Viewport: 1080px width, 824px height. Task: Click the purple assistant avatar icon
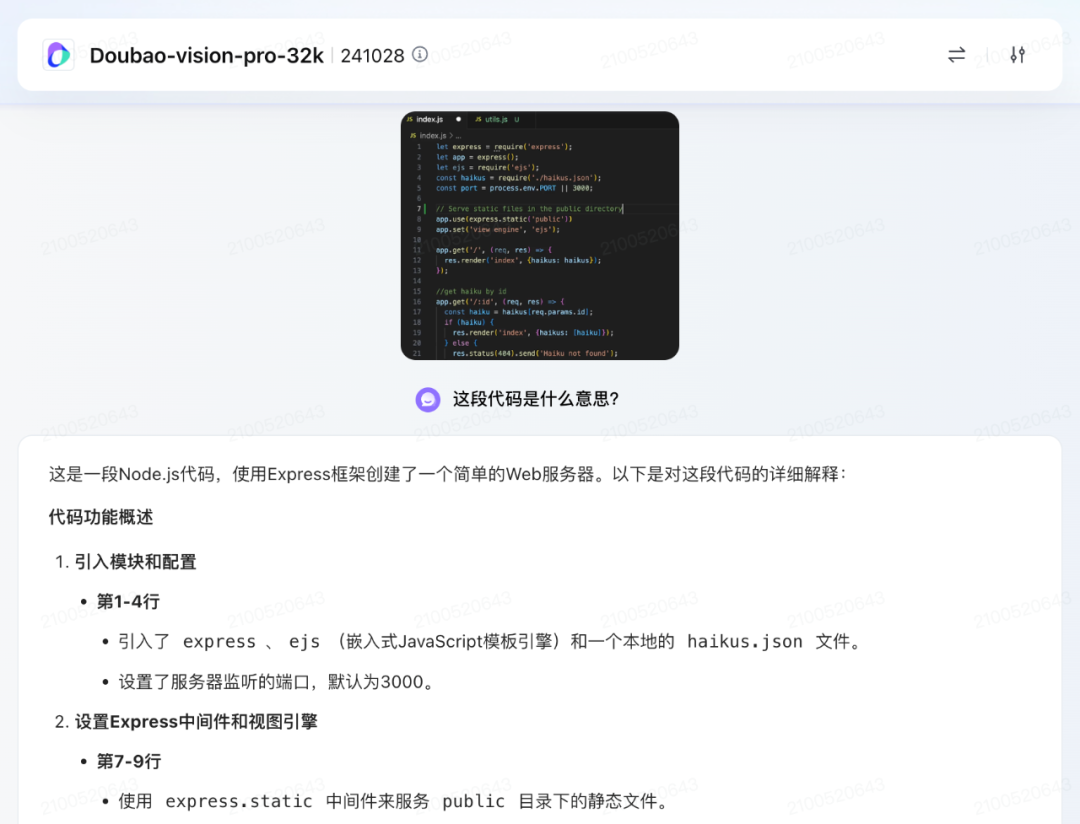click(428, 399)
